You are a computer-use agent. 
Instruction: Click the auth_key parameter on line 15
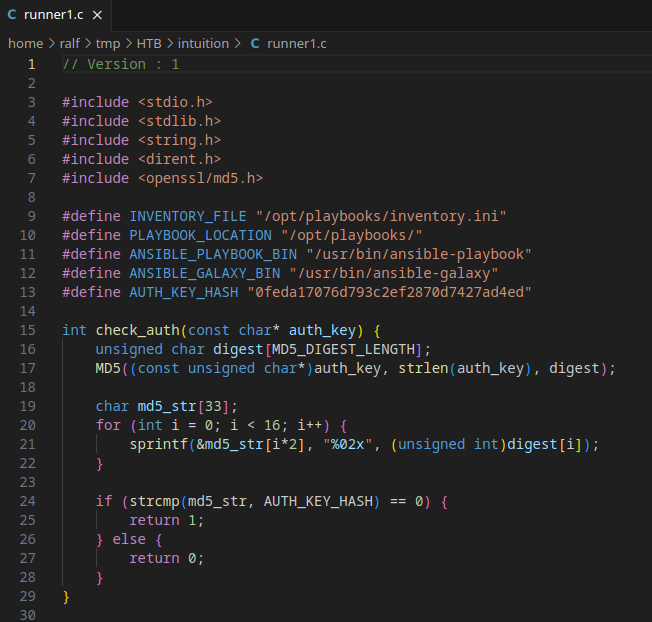322,330
